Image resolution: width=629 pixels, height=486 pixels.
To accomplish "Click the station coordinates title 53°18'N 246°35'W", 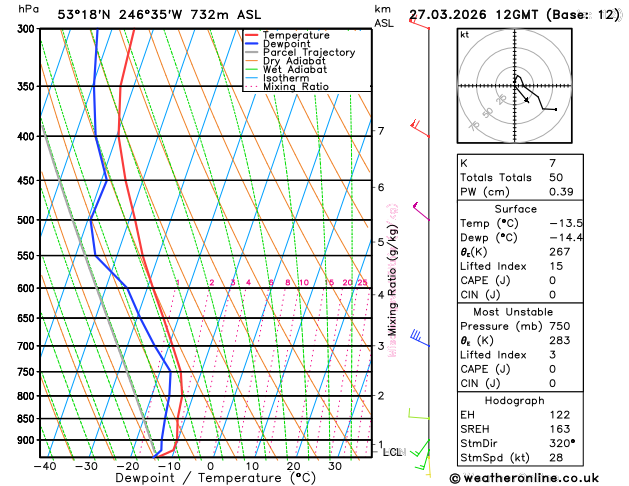I will [x=120, y=15].
